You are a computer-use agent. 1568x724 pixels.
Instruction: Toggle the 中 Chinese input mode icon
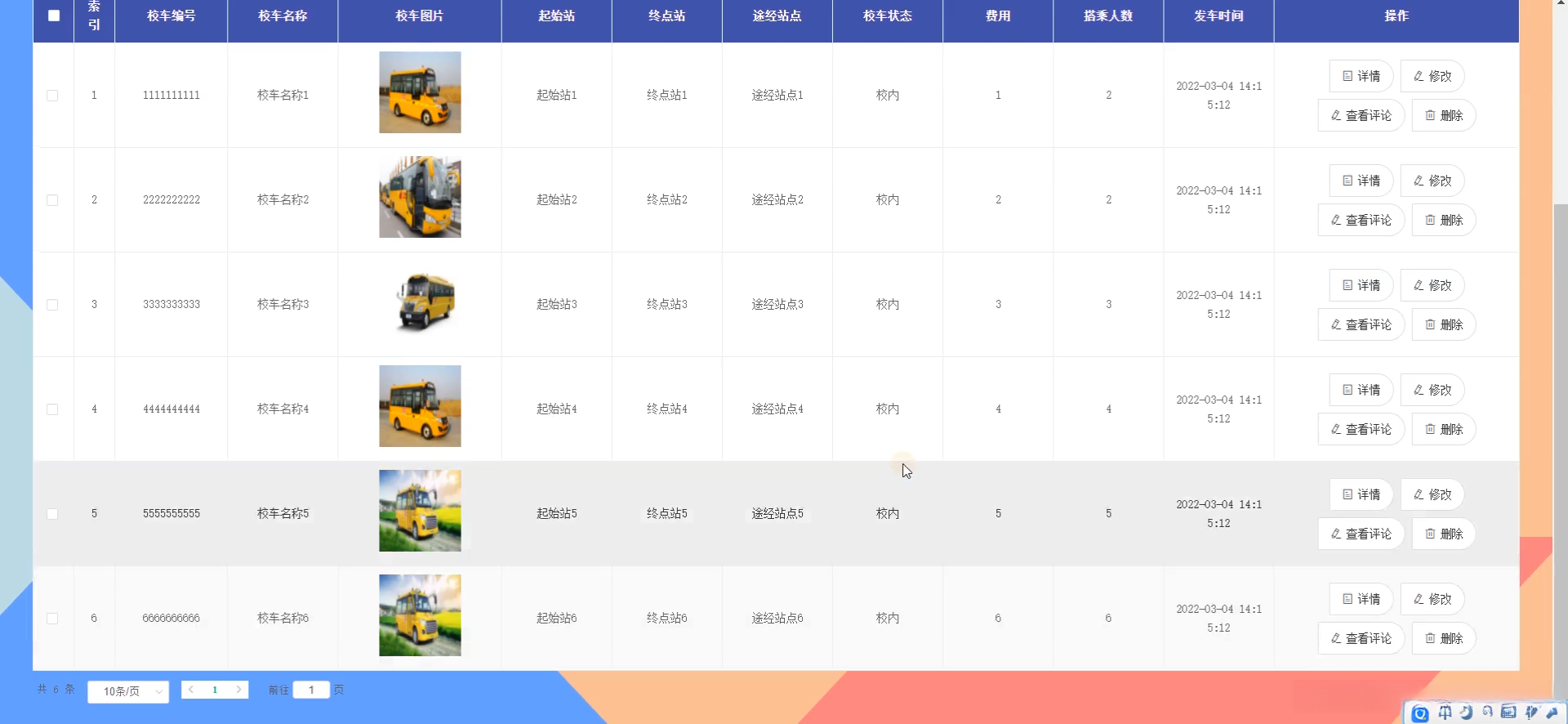click(x=1445, y=713)
